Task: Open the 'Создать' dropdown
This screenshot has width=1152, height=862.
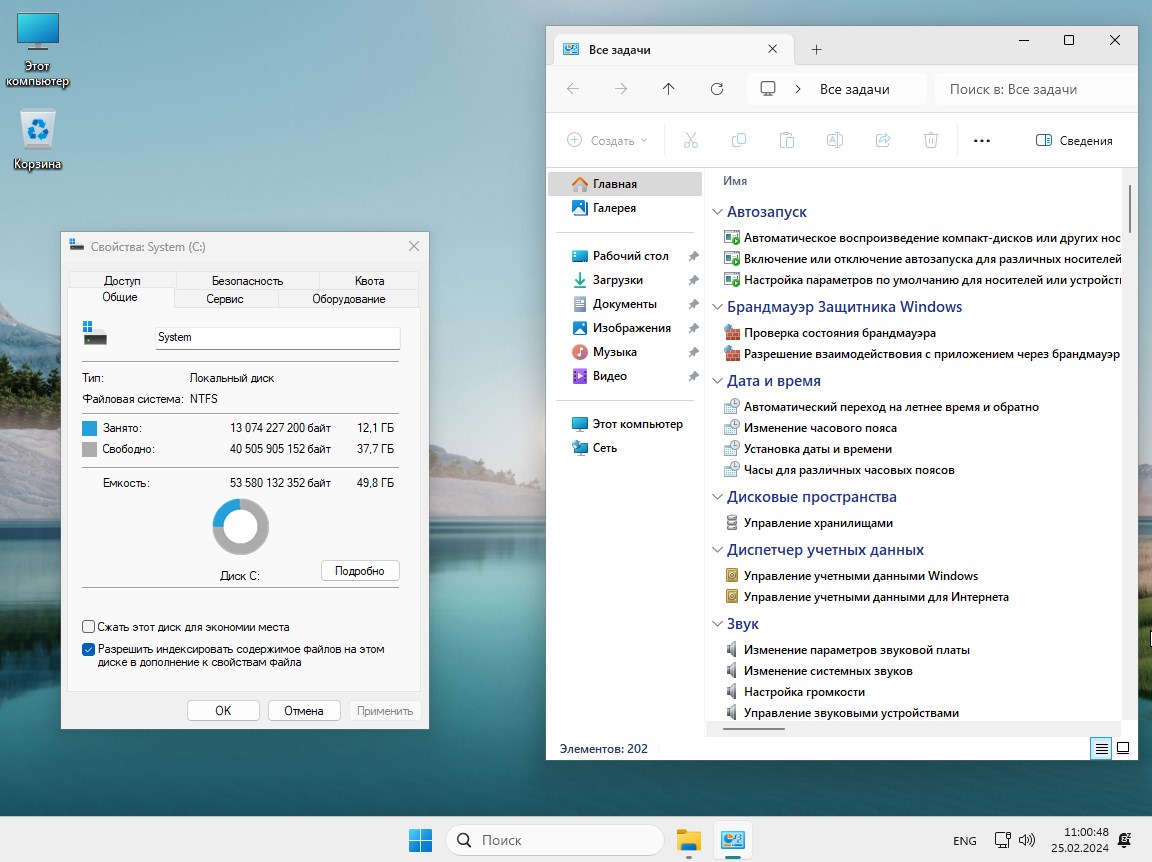Action: tap(608, 141)
